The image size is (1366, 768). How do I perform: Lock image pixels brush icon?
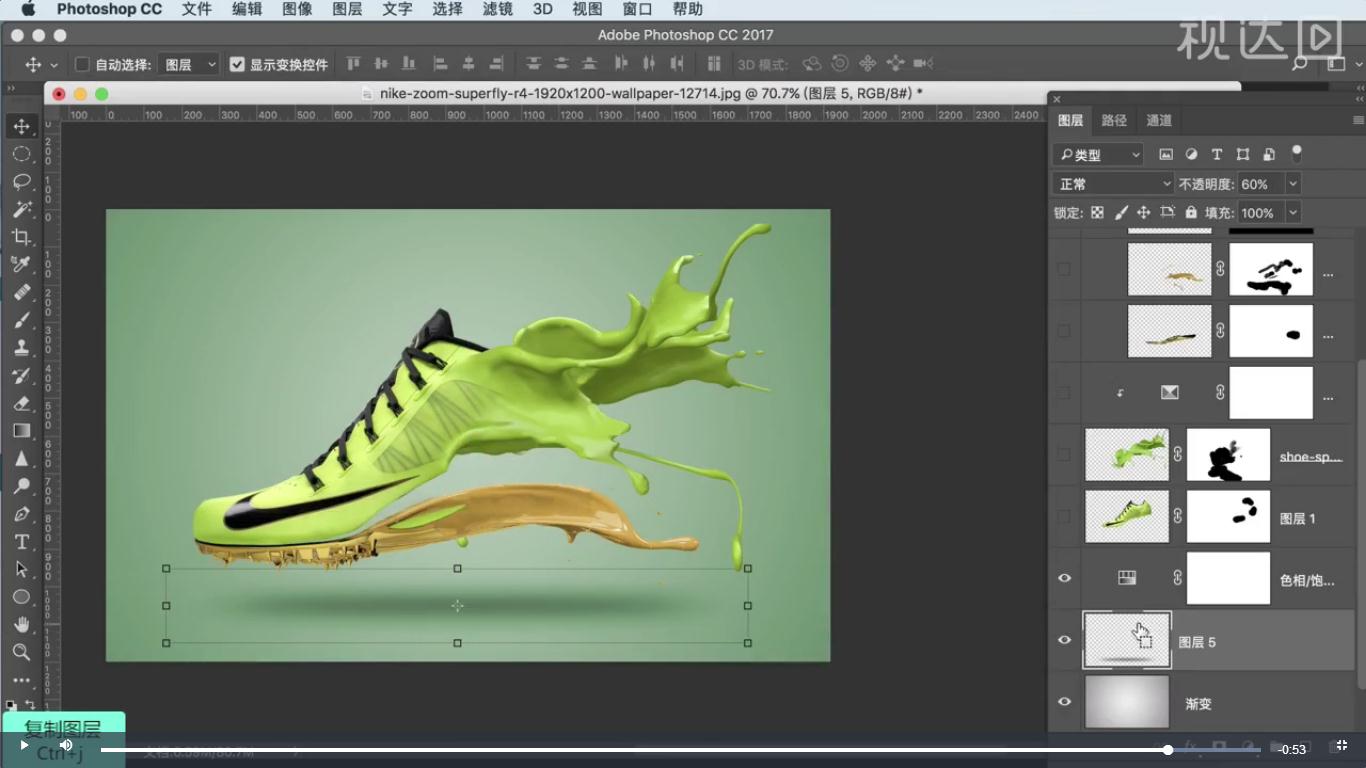[x=1121, y=212]
